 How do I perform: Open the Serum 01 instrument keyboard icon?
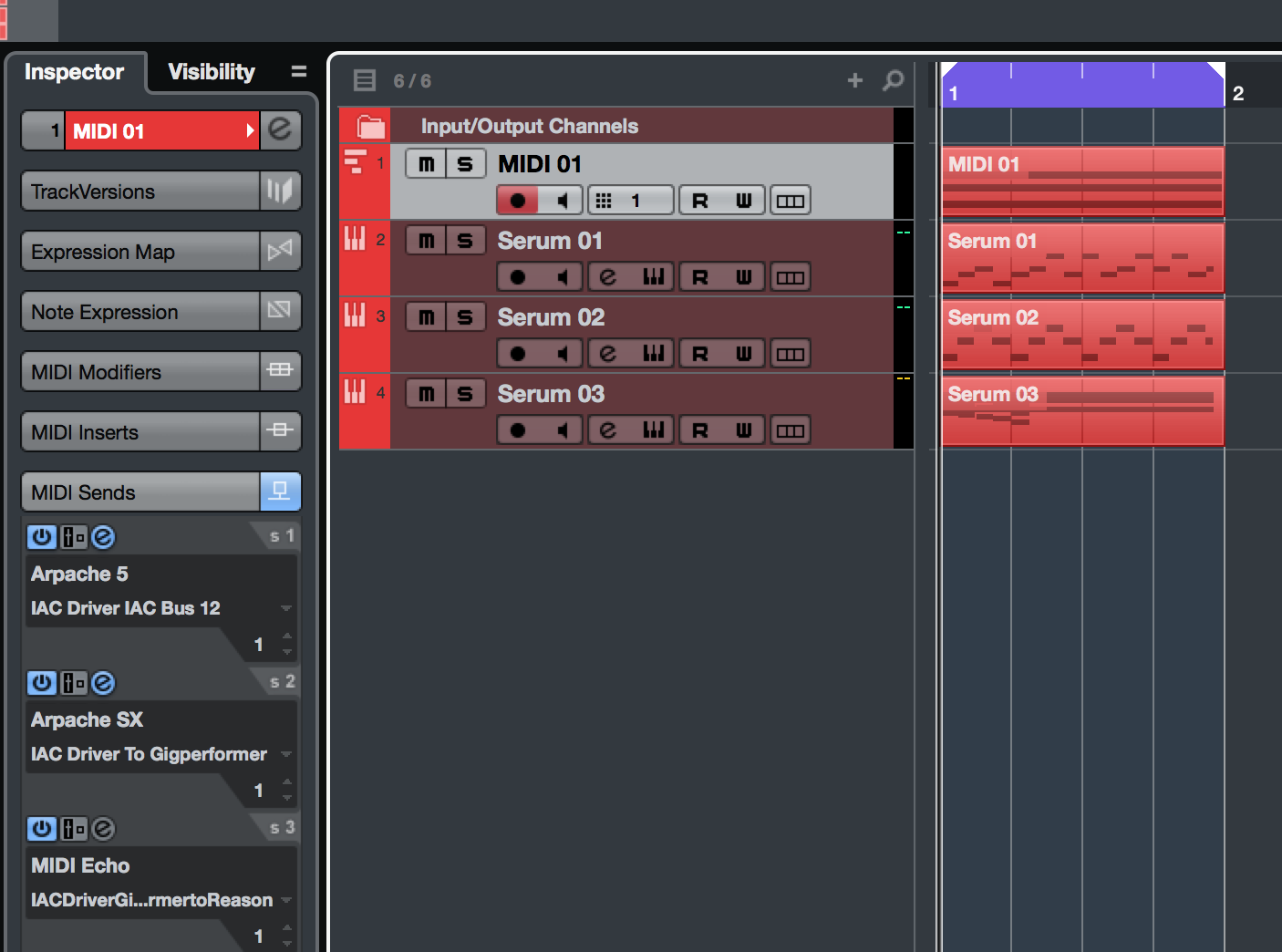coord(653,277)
